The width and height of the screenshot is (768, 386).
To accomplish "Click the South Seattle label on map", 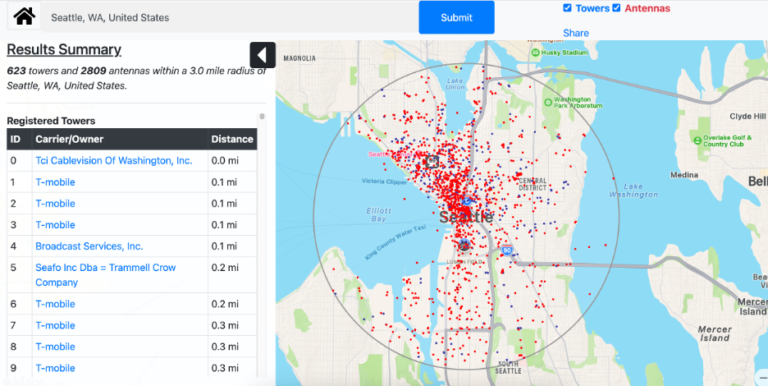I will point(508,367).
